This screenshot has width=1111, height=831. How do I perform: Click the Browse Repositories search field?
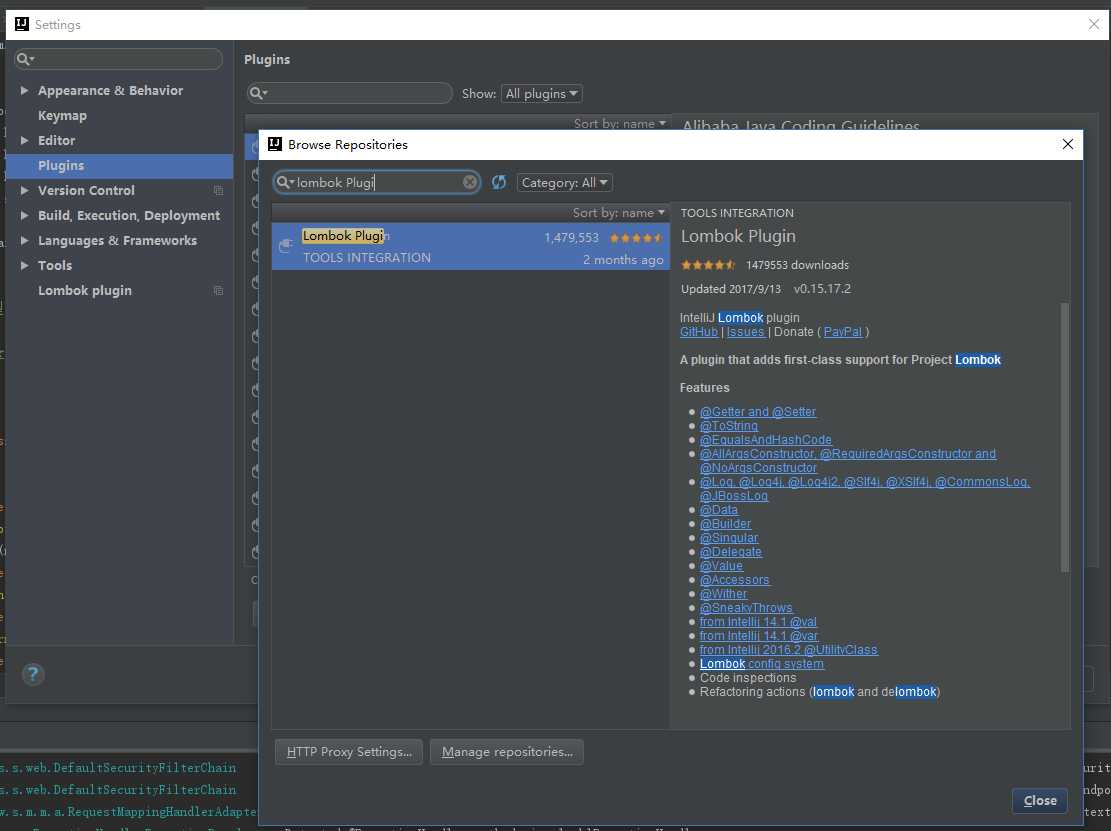(x=377, y=182)
